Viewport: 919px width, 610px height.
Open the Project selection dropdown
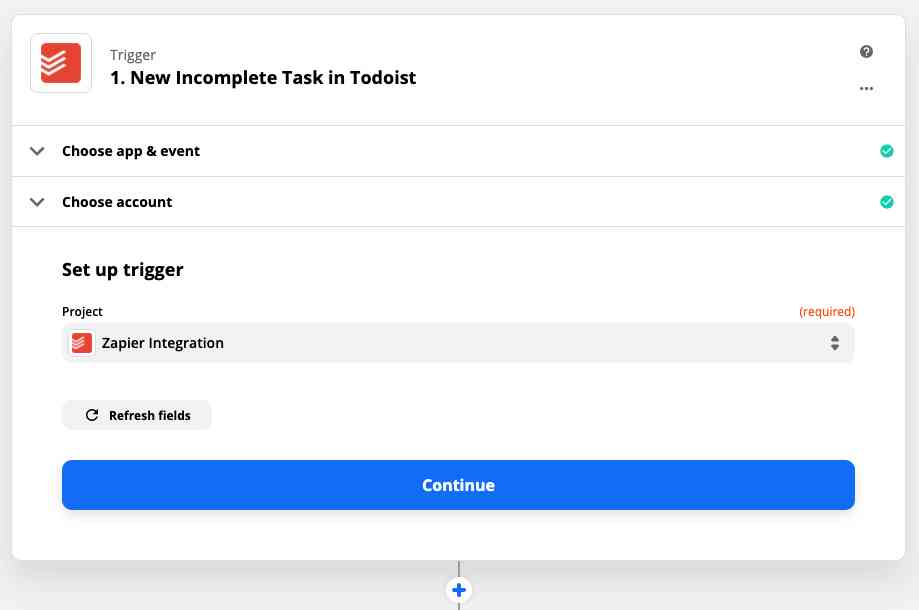point(458,342)
